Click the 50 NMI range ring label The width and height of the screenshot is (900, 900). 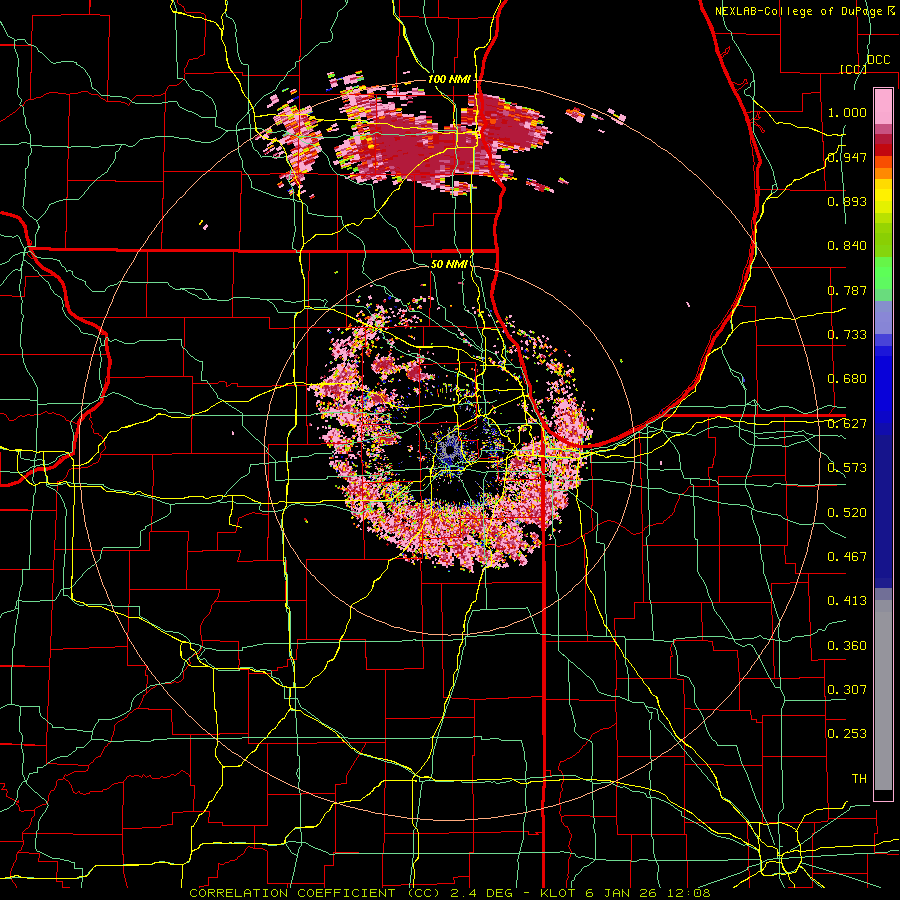449,264
